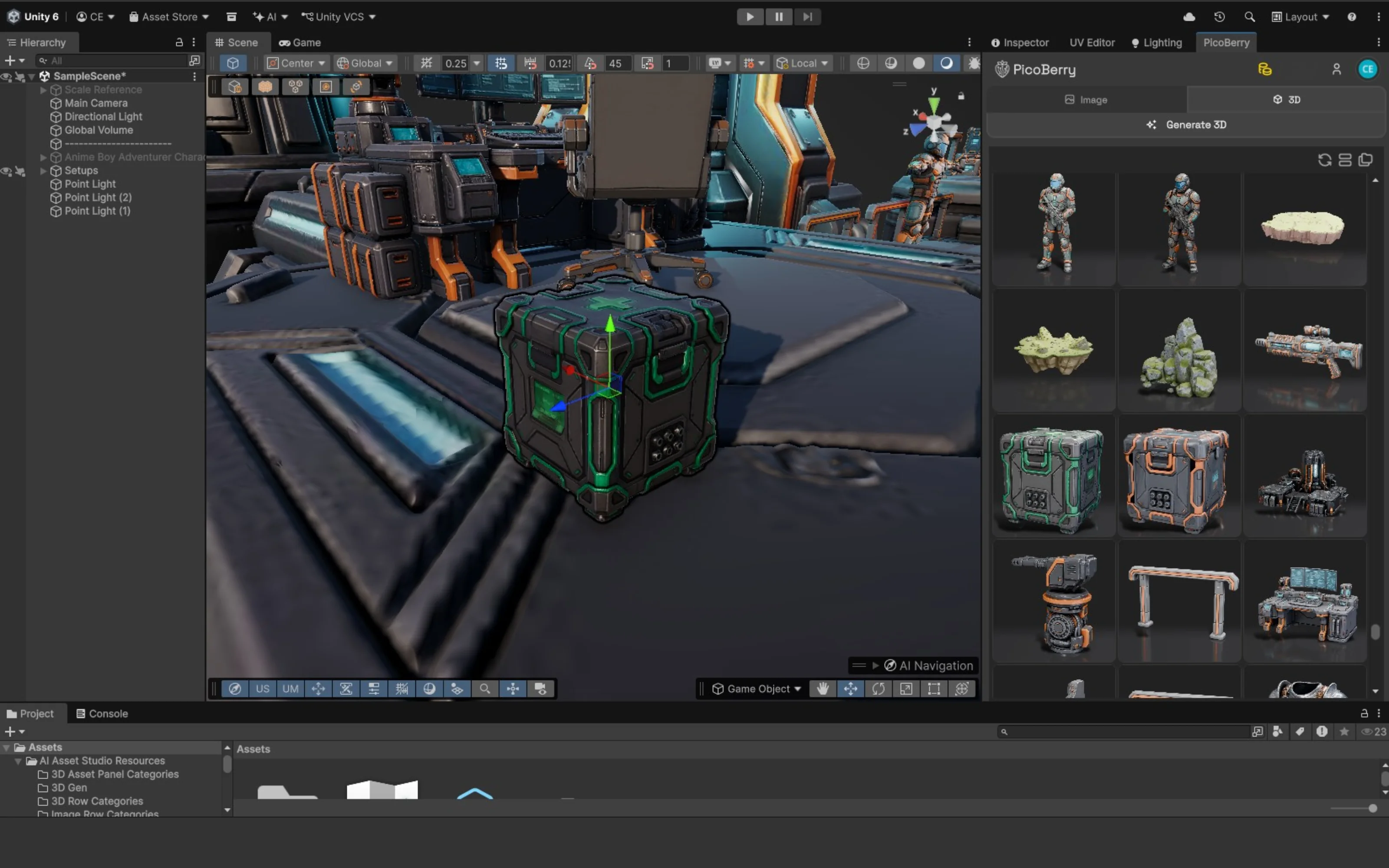
Task: Toggle visibility of the Setups object
Action: pos(7,171)
